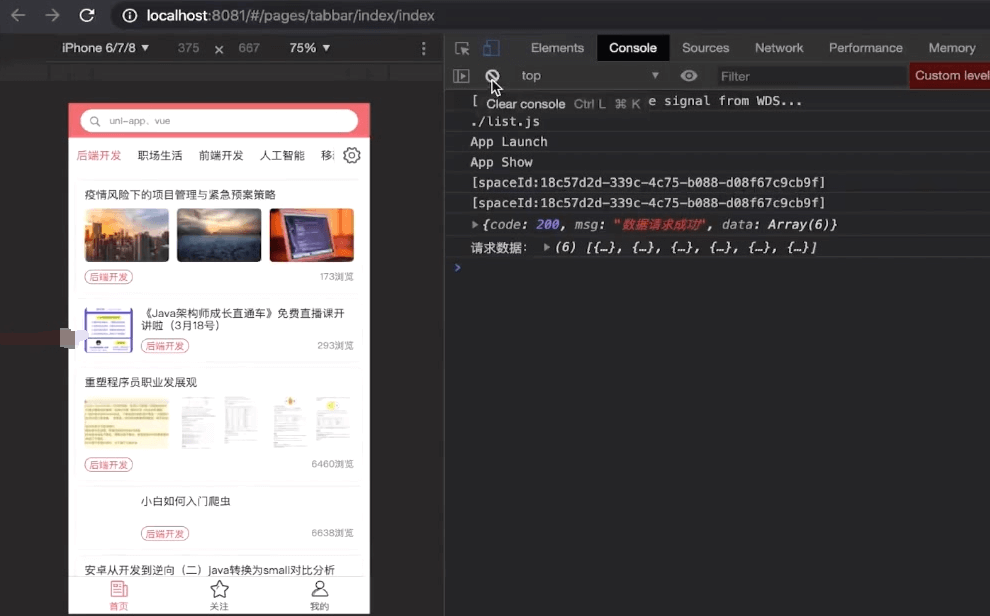This screenshot has height=616, width=990.
Task: Open site info icon beside the URL
Action: [x=129, y=16]
